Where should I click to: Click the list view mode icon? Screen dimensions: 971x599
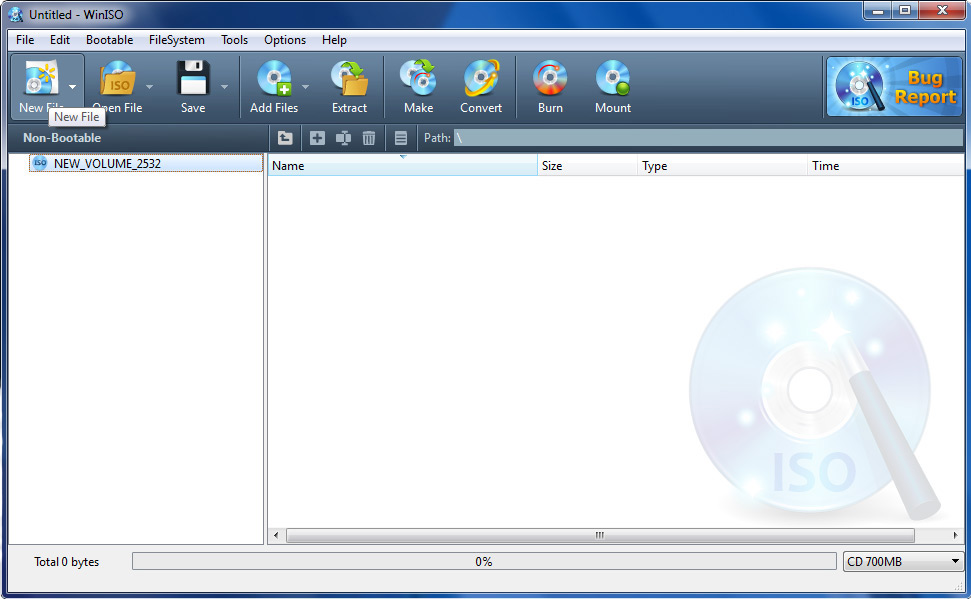click(x=401, y=138)
